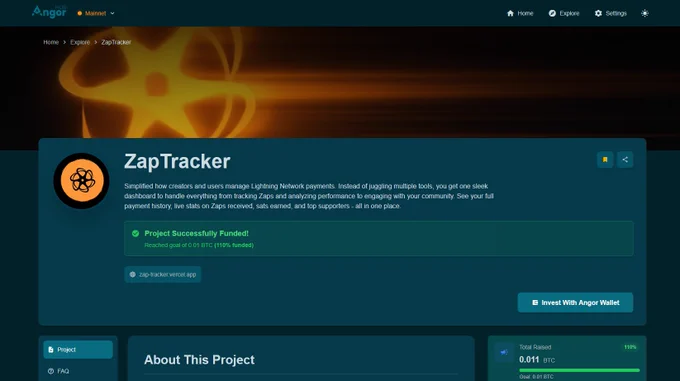Click ZapTracker breadcrumb item
The width and height of the screenshot is (680, 381).
coord(116,42)
